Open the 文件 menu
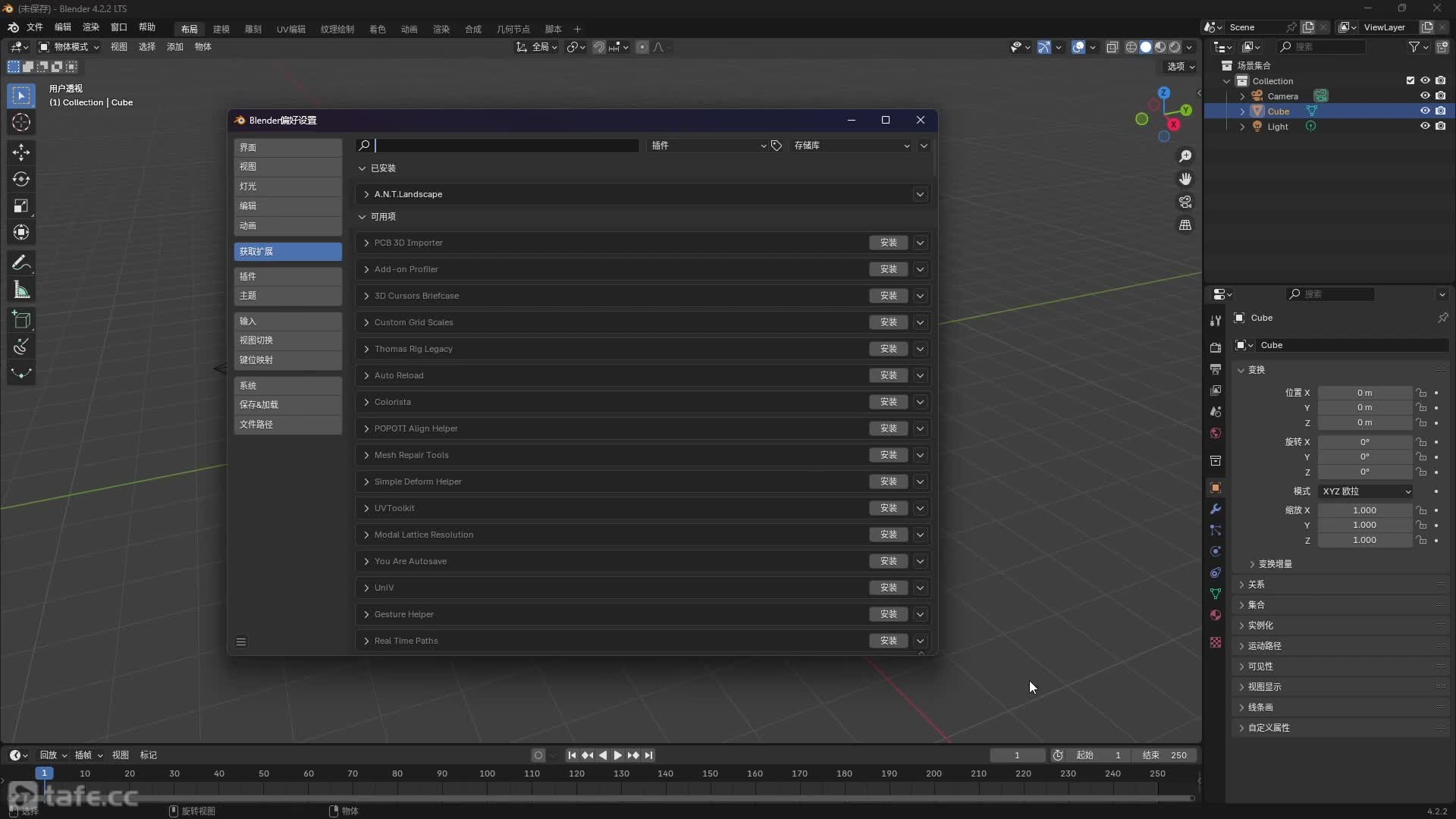Viewport: 1456px width, 819px height. pyautogui.click(x=35, y=27)
